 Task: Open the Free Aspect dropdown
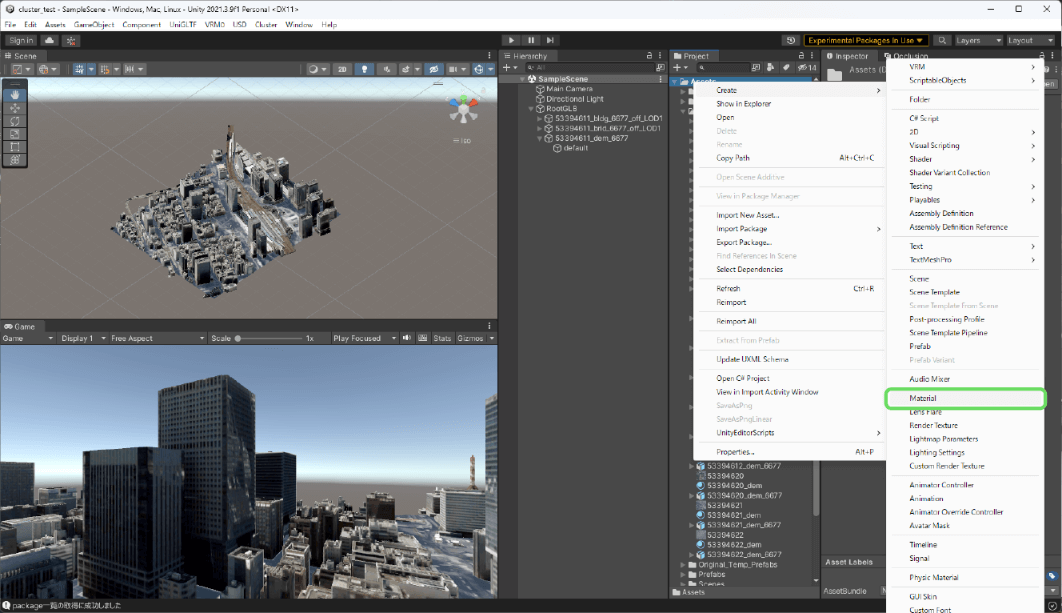155,338
